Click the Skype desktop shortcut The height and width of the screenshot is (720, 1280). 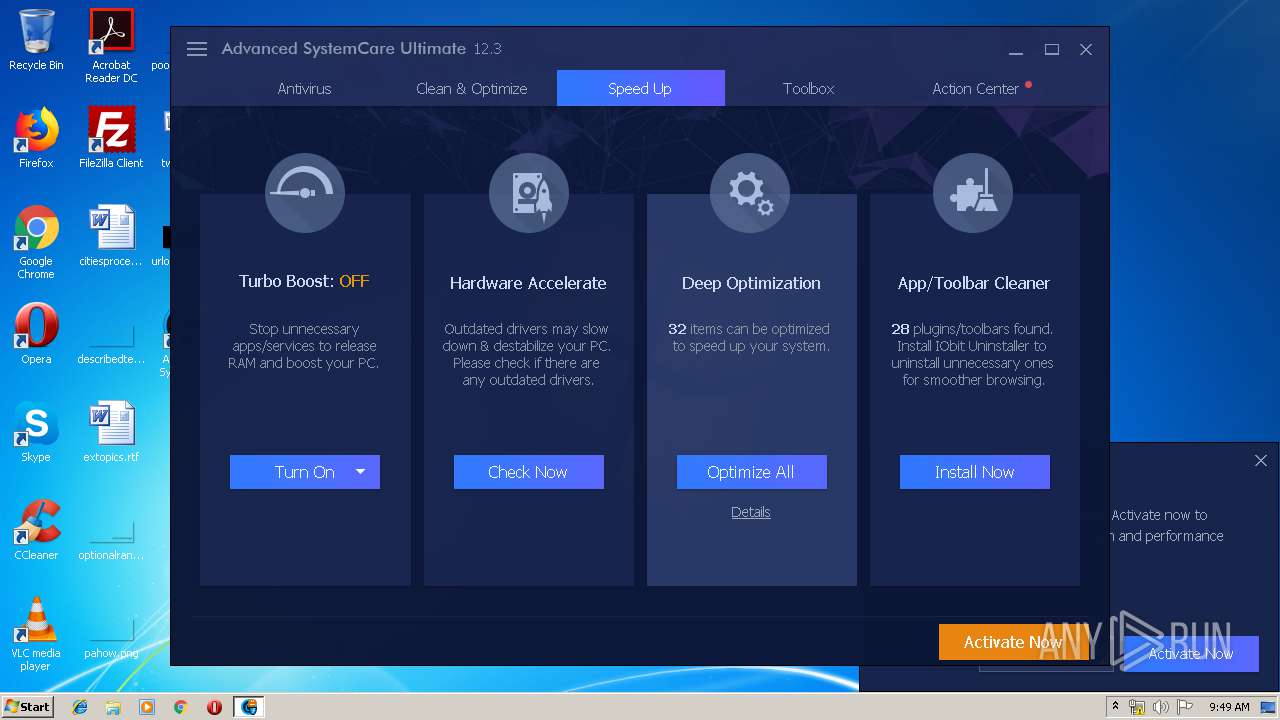(x=36, y=432)
